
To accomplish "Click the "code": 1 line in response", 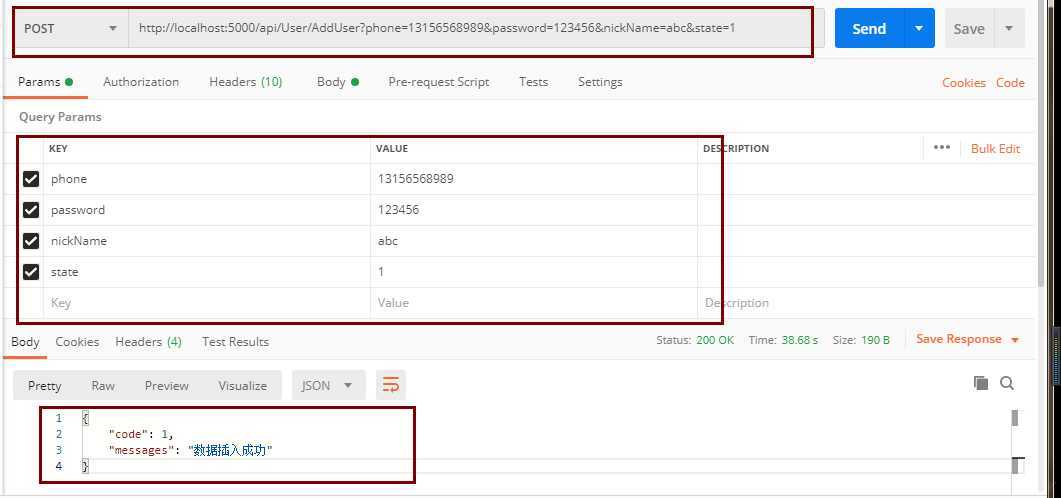I will point(141,434).
